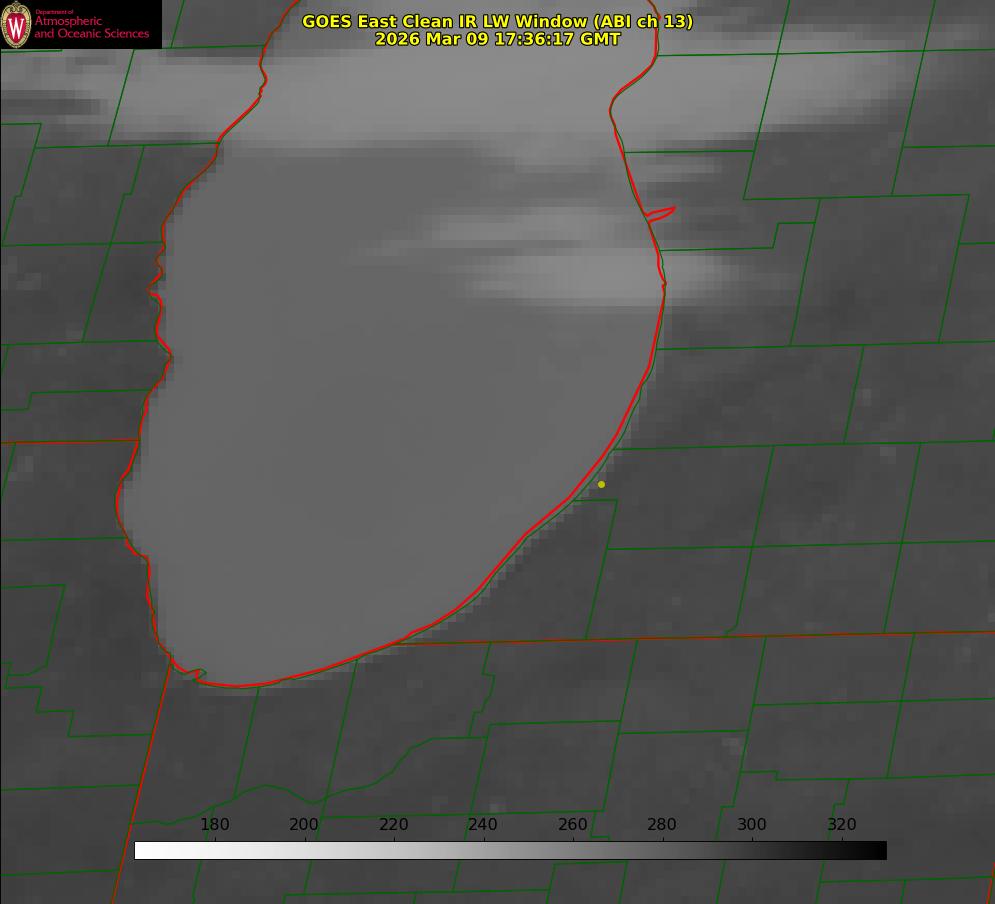Click the yellow dot marker near the shoreline
This screenshot has width=995, height=904.
601,485
